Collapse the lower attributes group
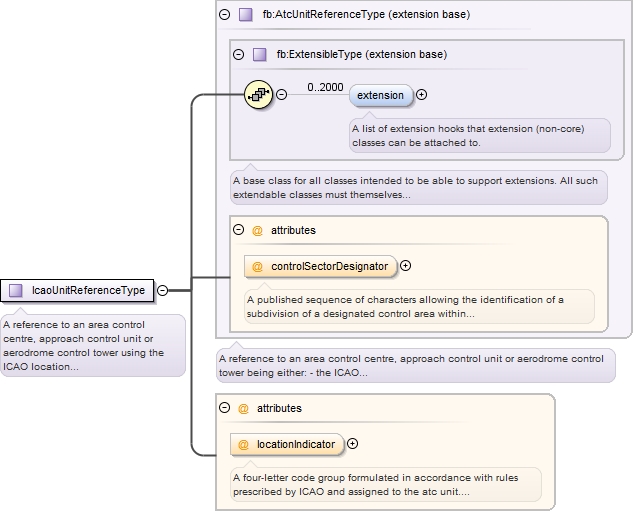 tap(224, 408)
